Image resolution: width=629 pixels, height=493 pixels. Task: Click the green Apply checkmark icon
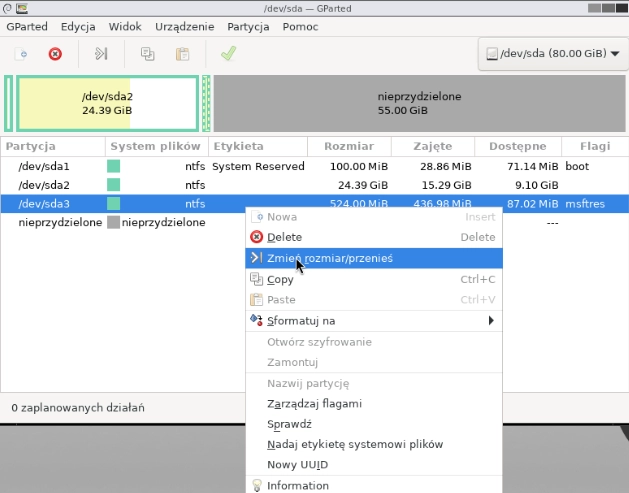tap(228, 54)
